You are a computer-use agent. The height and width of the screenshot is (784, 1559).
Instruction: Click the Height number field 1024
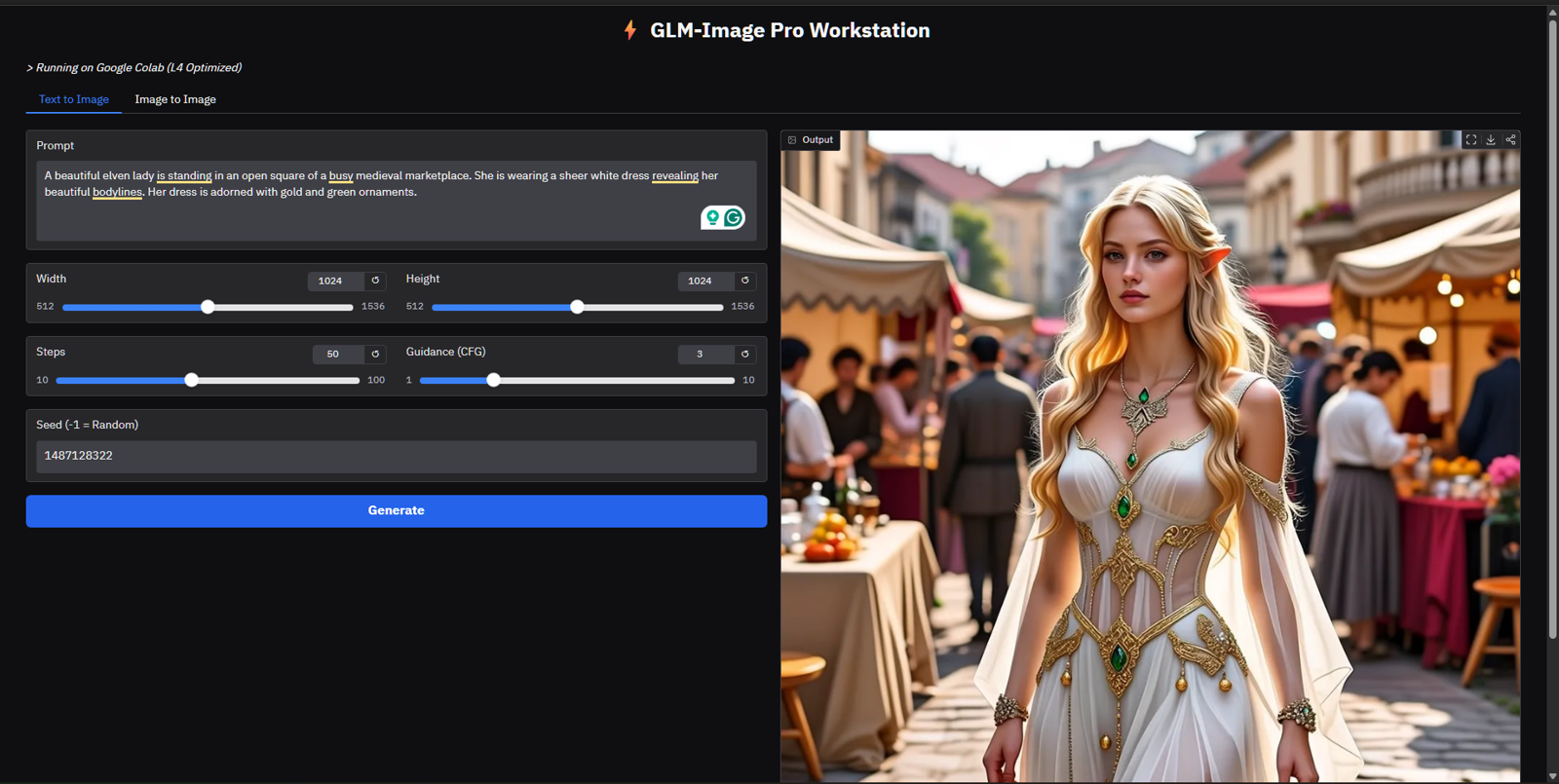tap(705, 280)
